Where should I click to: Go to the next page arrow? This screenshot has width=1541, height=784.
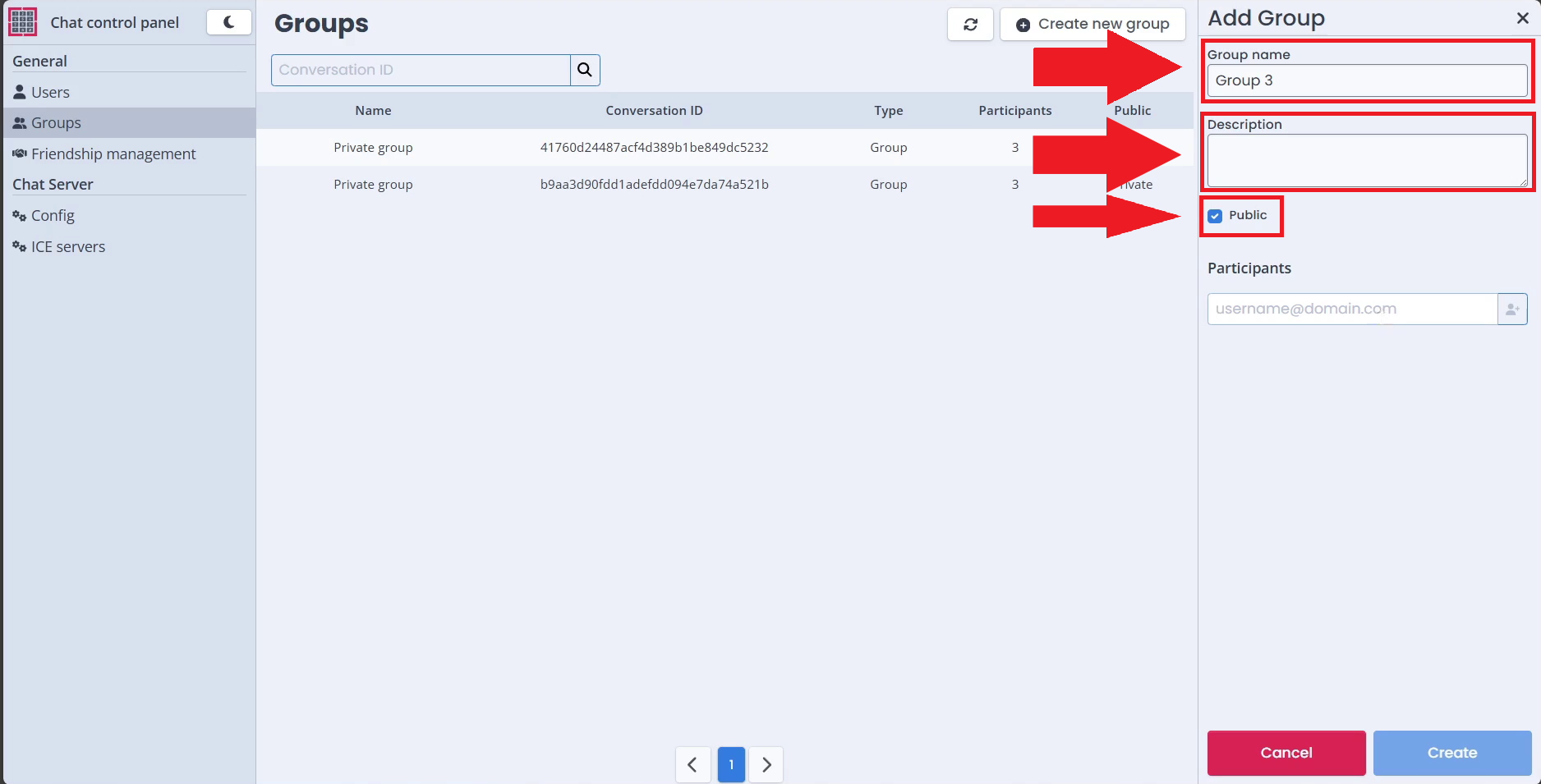click(766, 764)
